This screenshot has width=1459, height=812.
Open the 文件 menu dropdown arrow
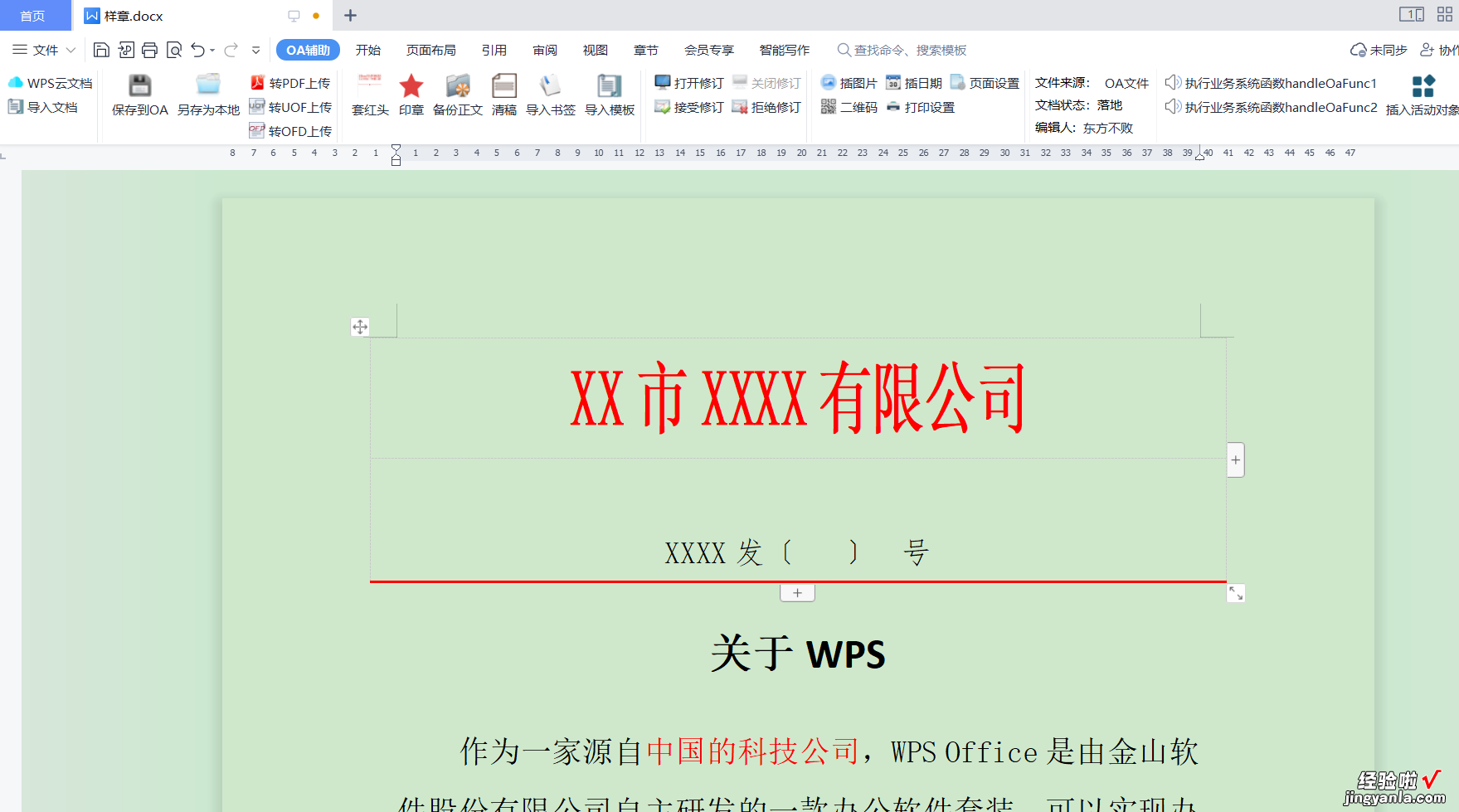tap(71, 51)
